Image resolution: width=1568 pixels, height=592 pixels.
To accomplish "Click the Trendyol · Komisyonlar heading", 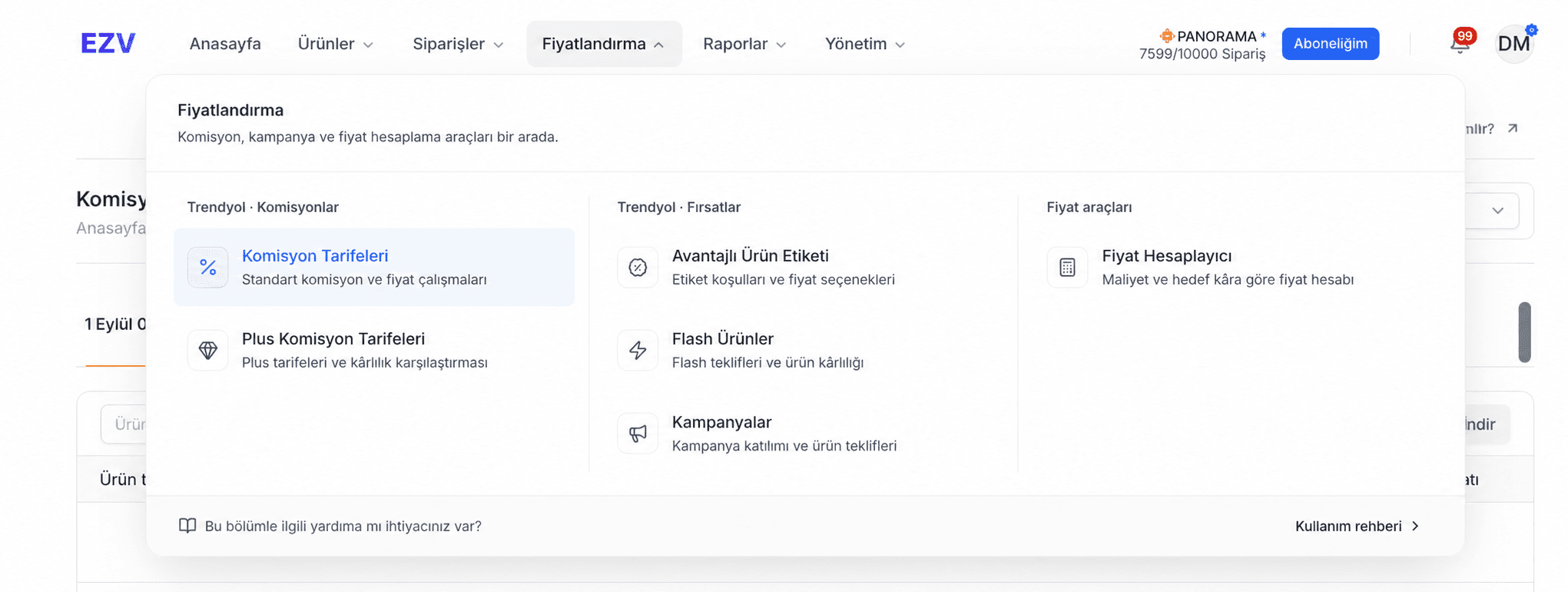I will pos(263,207).
